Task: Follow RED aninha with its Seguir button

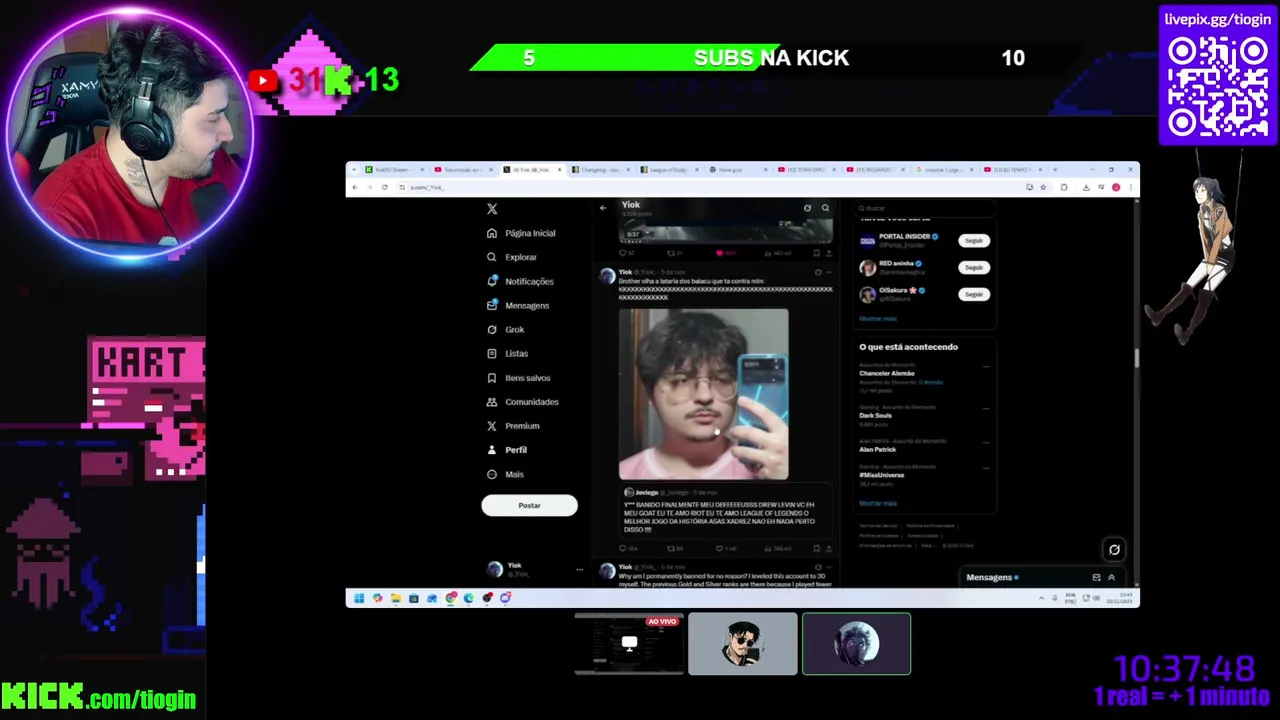Action: coord(974,267)
